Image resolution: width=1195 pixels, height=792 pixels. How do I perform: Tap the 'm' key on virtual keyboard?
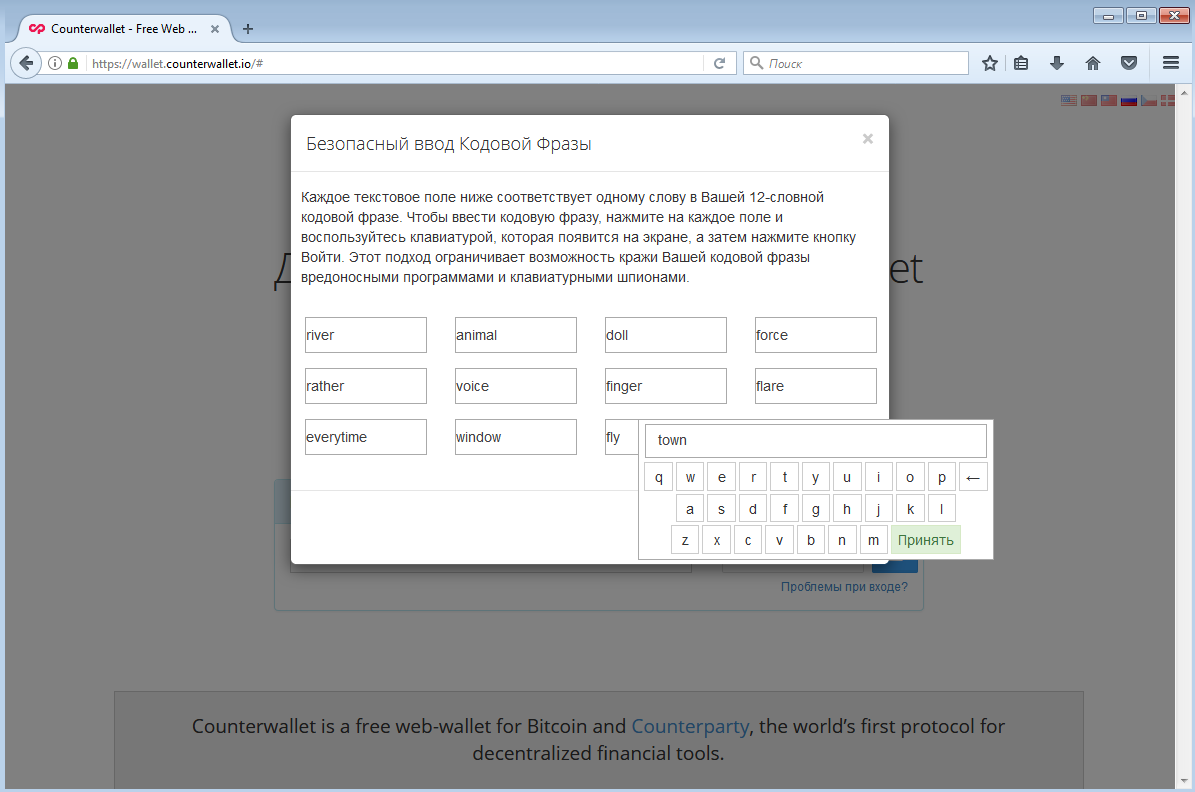(x=873, y=540)
